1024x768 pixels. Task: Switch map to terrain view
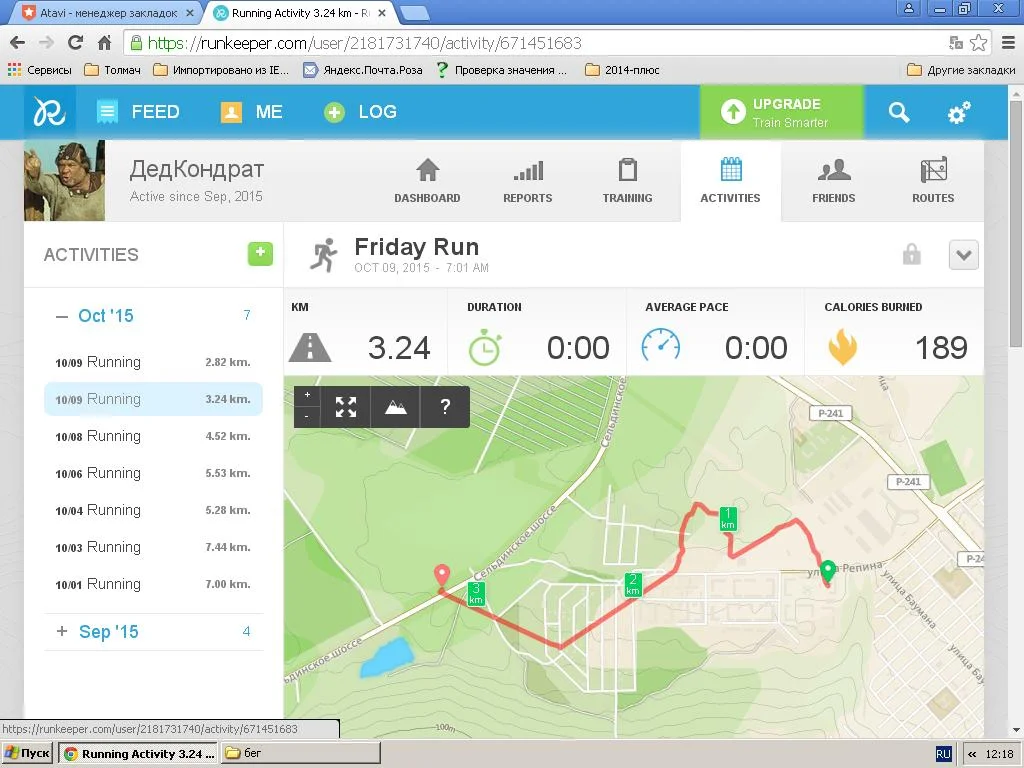pos(395,407)
